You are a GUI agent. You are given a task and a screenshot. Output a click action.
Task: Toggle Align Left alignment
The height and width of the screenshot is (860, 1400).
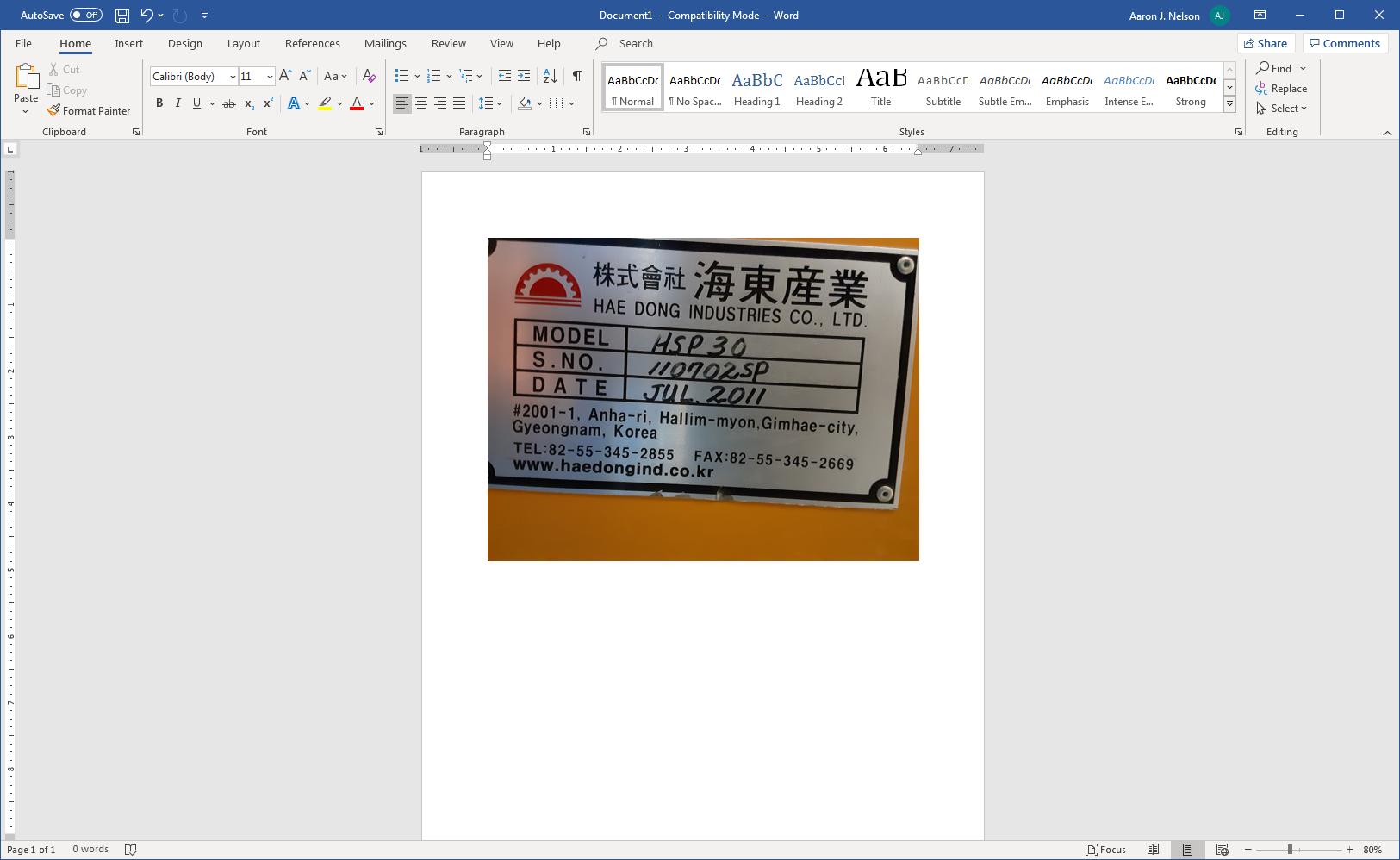pos(402,103)
